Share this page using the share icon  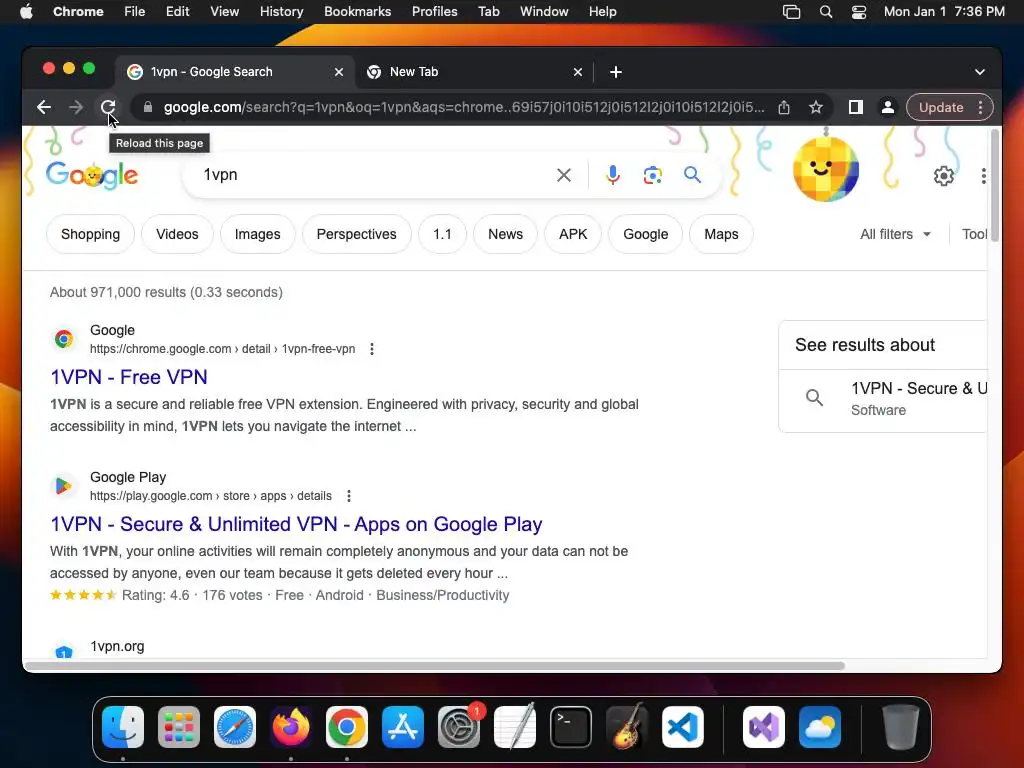[x=784, y=107]
